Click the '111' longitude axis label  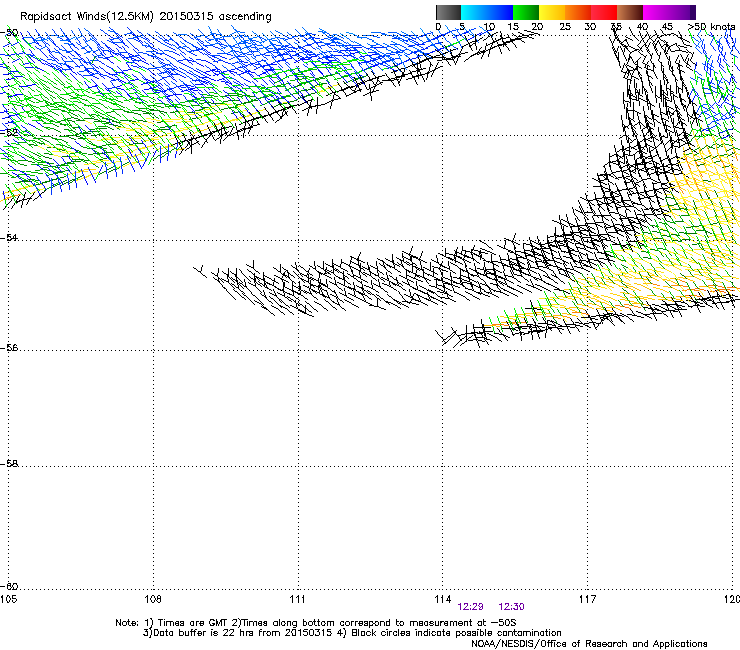point(297,599)
